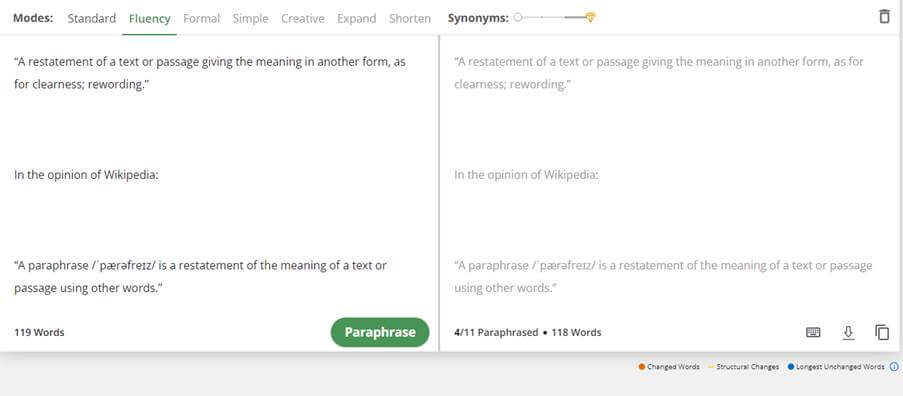The width and height of the screenshot is (903, 396).
Task: Switch to Expand mode
Action: (356, 18)
